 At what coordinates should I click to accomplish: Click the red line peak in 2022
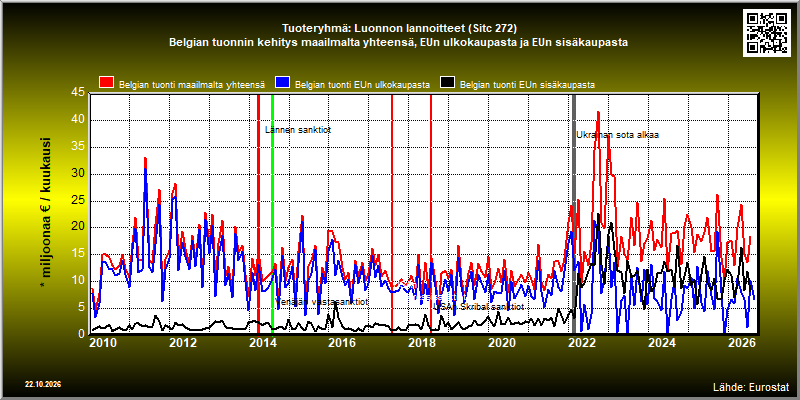[x=598, y=112]
